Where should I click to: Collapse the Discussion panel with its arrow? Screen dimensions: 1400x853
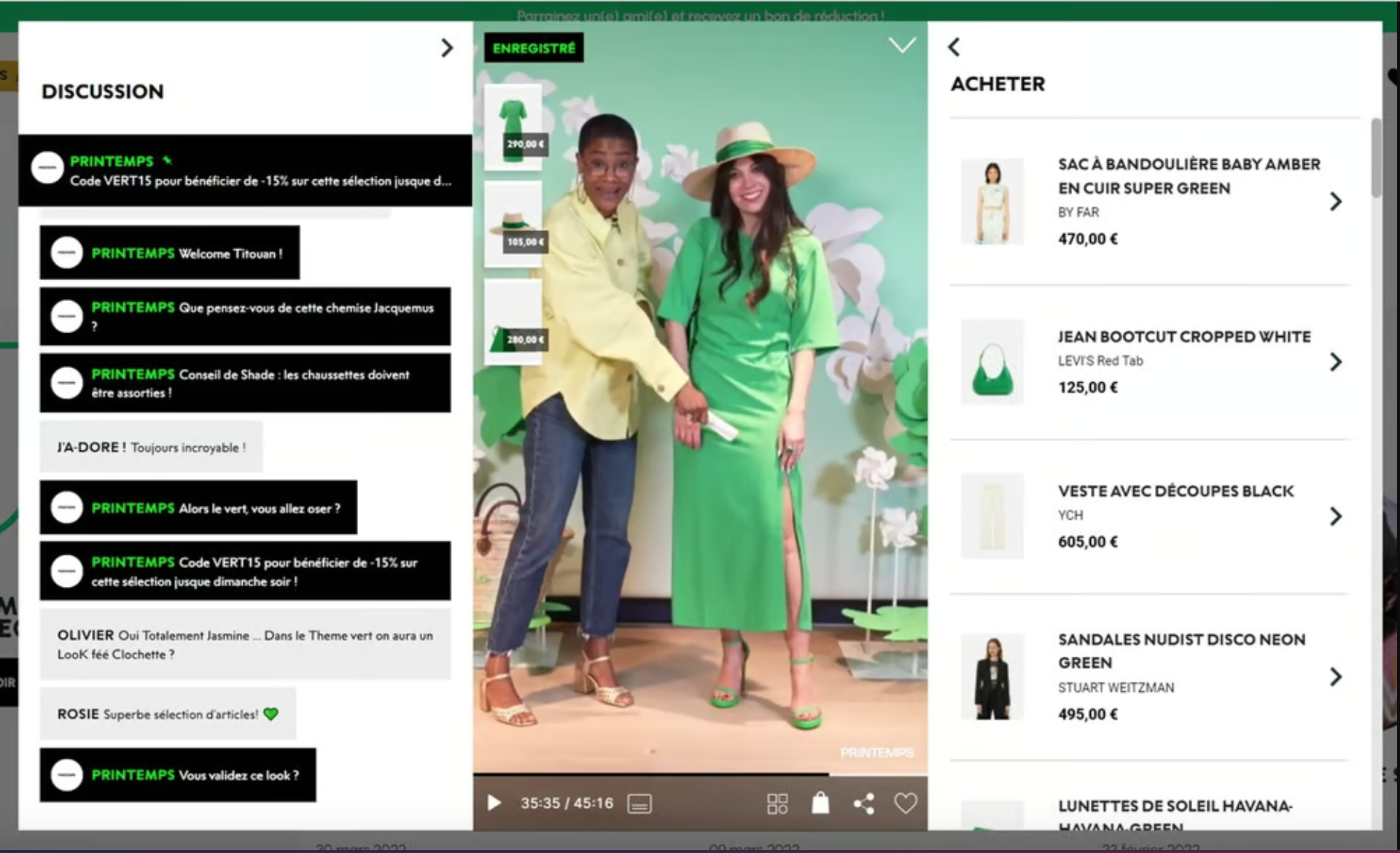pyautogui.click(x=447, y=48)
